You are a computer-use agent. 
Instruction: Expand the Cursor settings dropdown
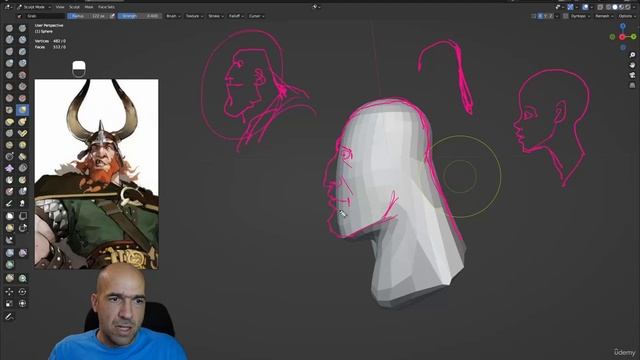256,16
